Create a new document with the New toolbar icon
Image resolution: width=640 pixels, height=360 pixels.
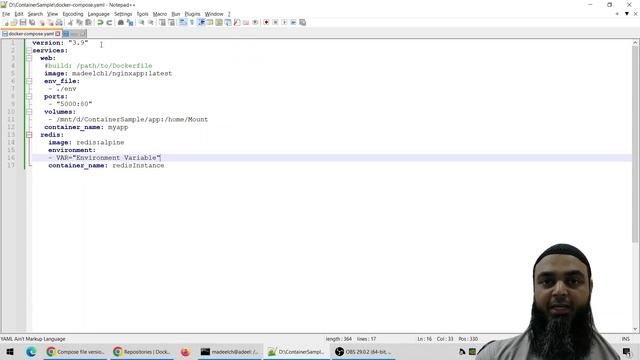[x=6, y=22]
